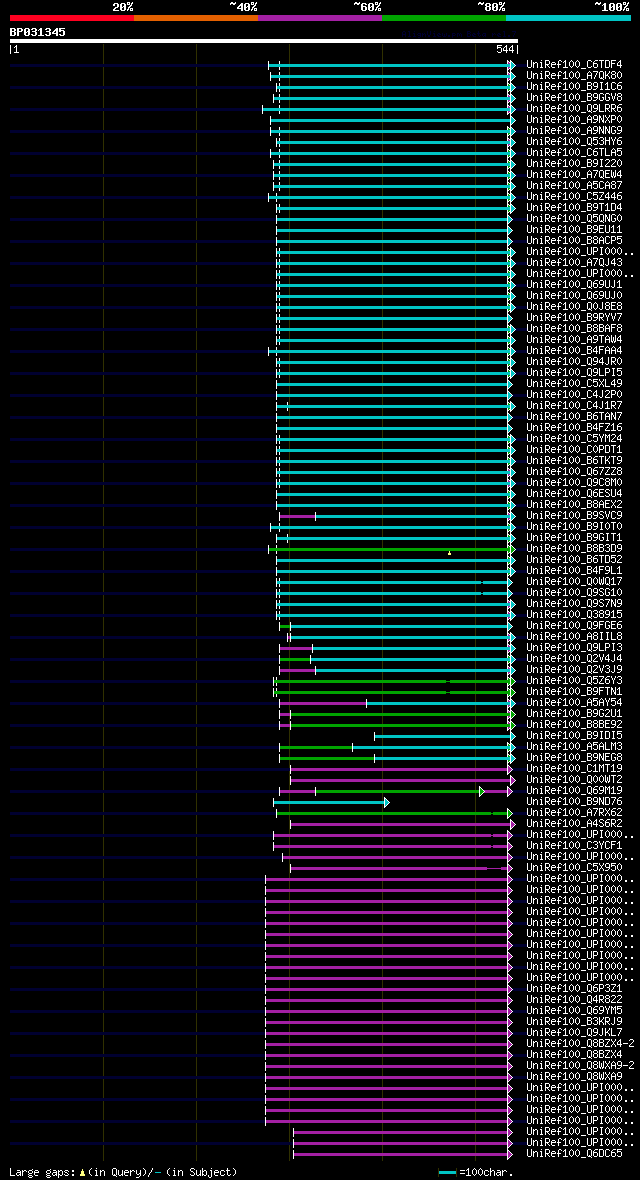Click the short cyan bar for B9ND76

coord(330,802)
